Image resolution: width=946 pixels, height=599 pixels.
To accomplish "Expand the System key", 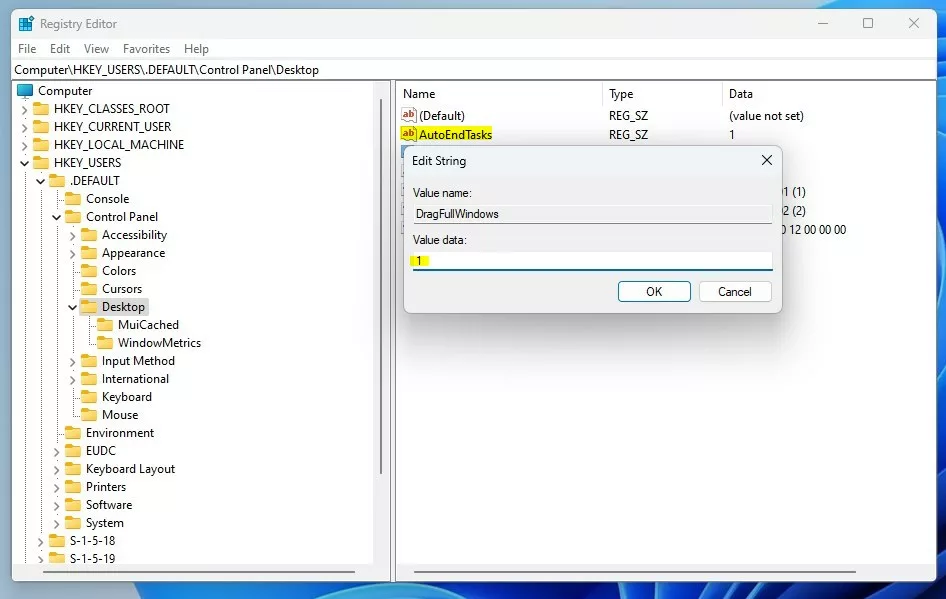I will [56, 524].
